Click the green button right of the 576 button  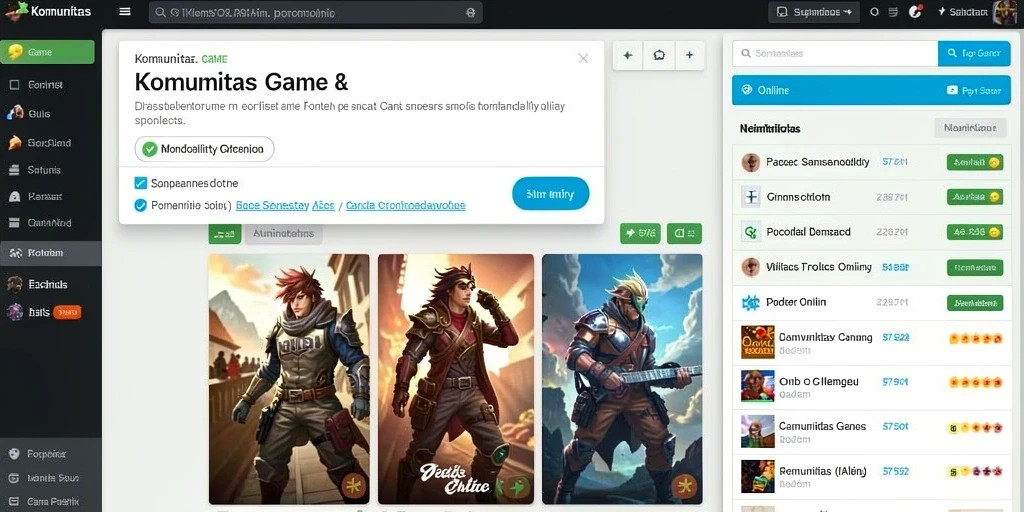[684, 233]
